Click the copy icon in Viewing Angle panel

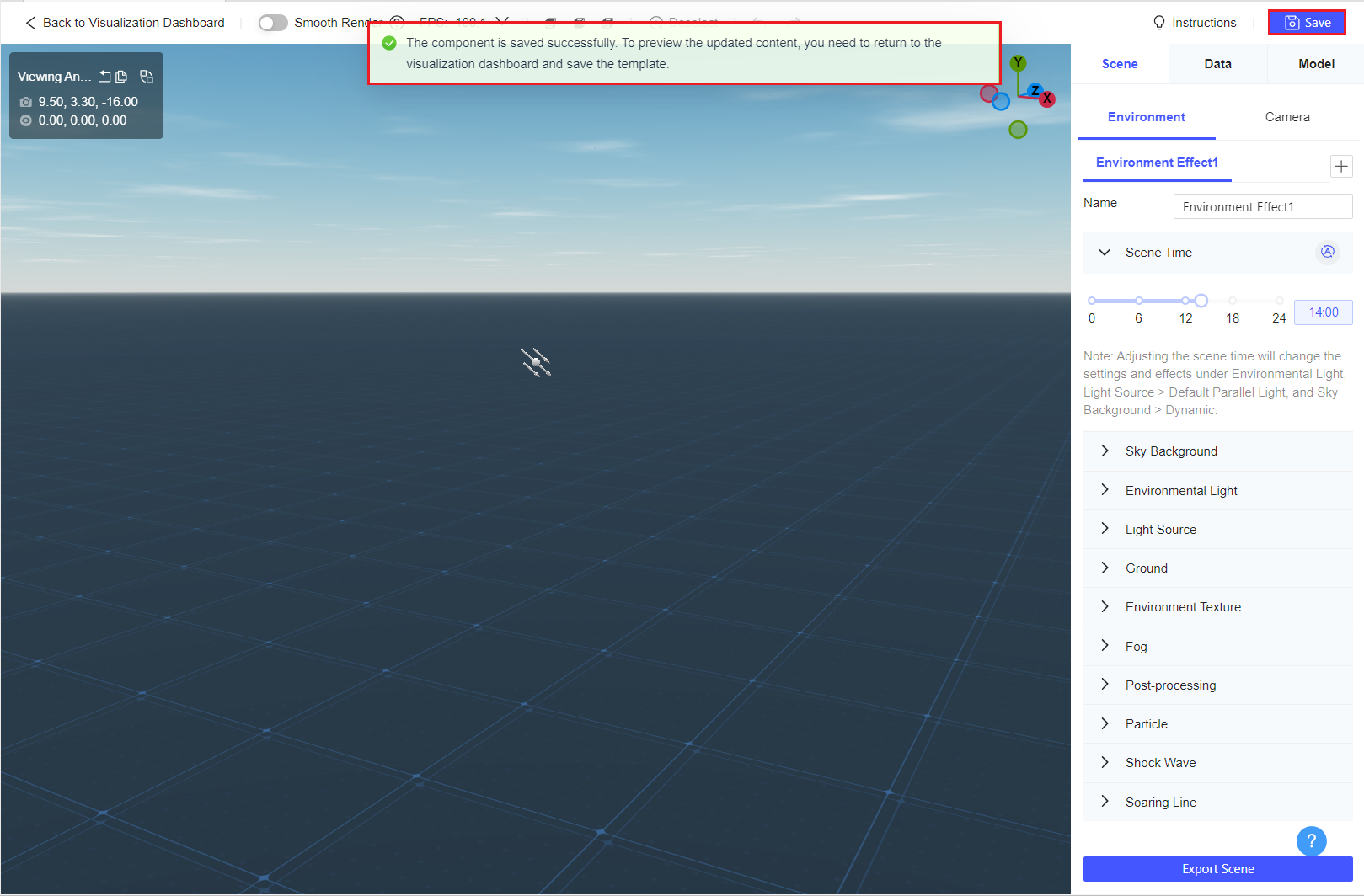pyautogui.click(x=123, y=76)
